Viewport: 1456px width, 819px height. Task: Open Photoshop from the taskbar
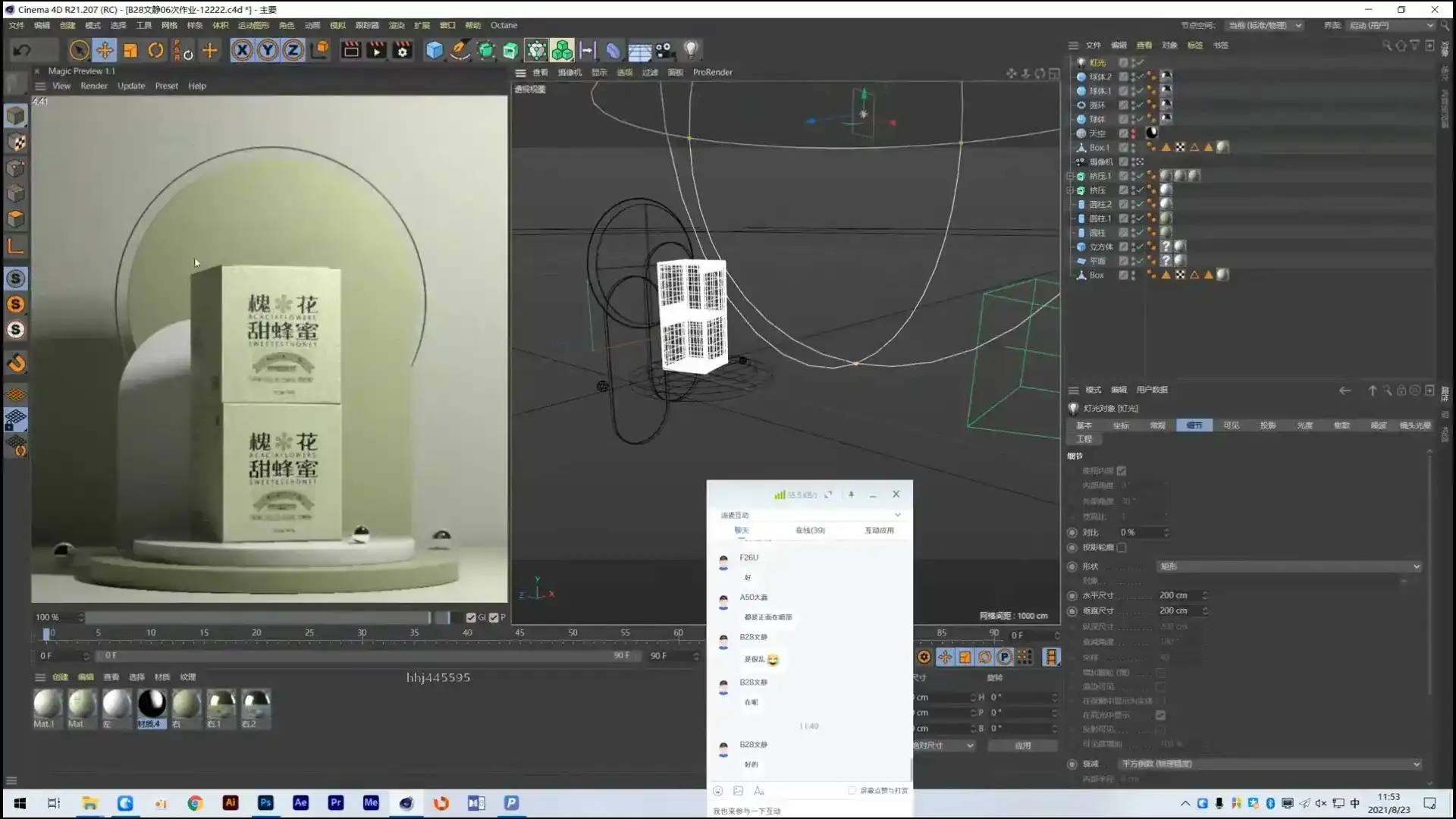[x=265, y=803]
